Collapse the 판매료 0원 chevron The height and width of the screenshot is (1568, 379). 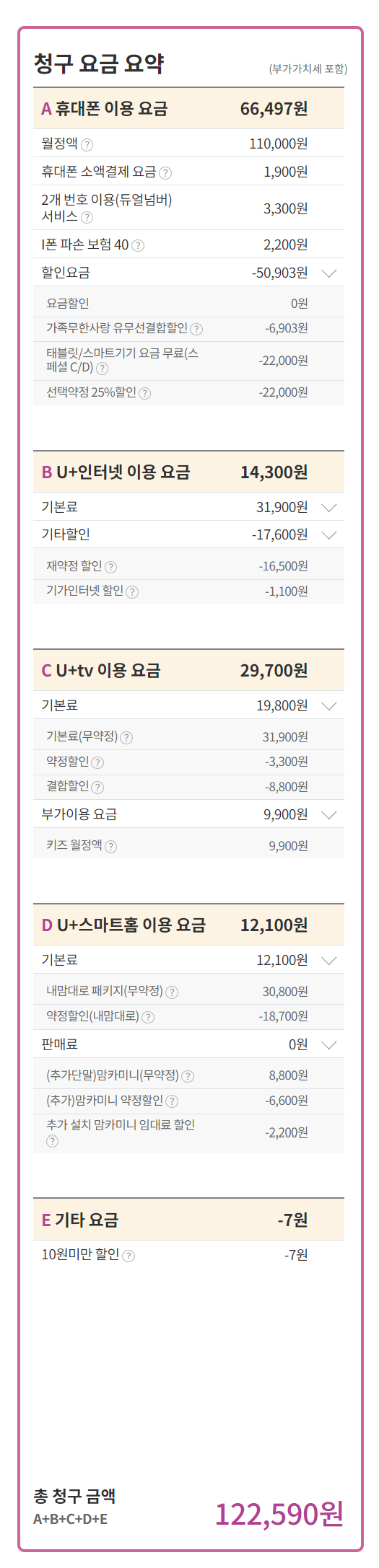[x=329, y=1045]
